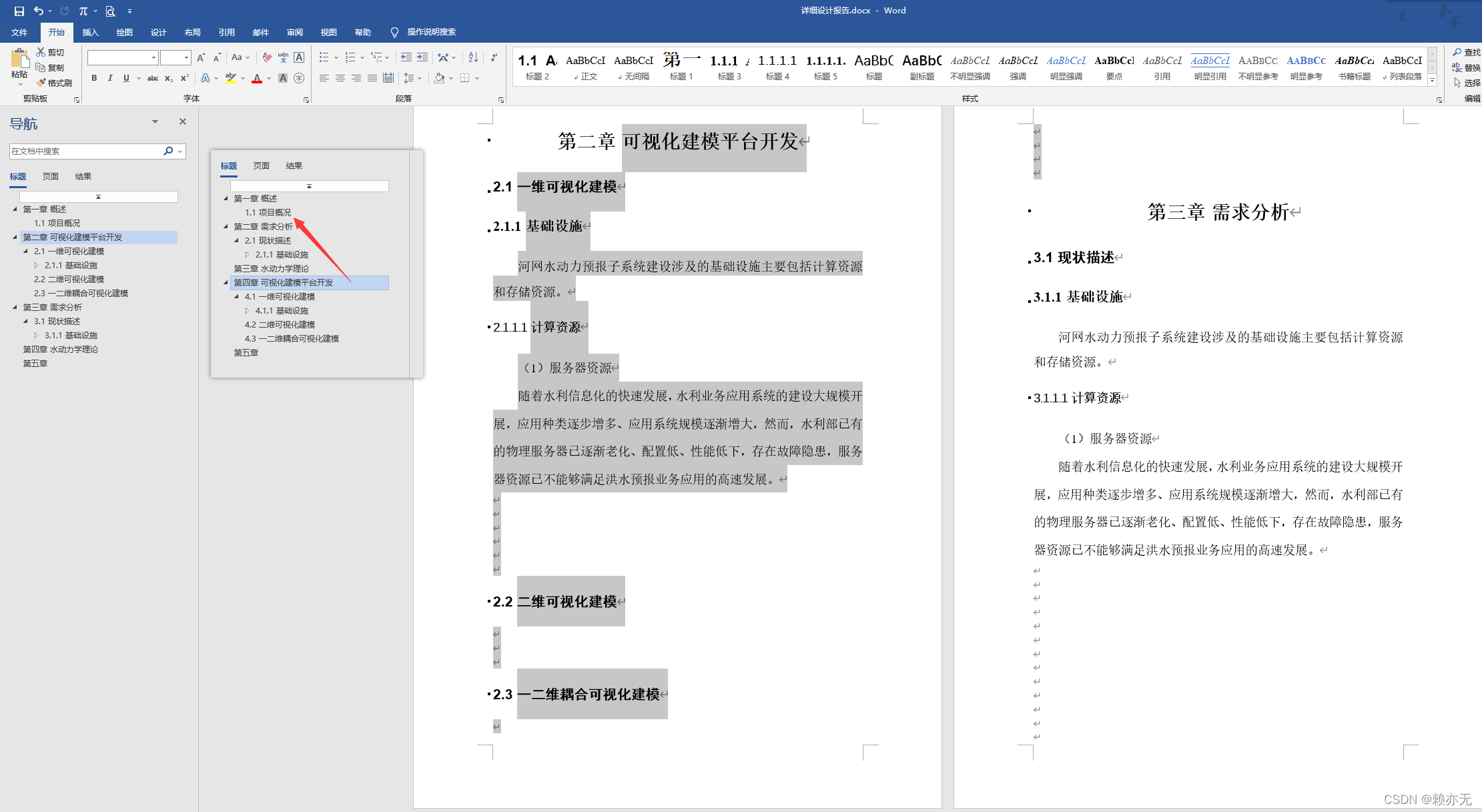1482x812 pixels.
Task: Go to the 第四章 水动力学理论 heading in navigation
Action: 60,349
